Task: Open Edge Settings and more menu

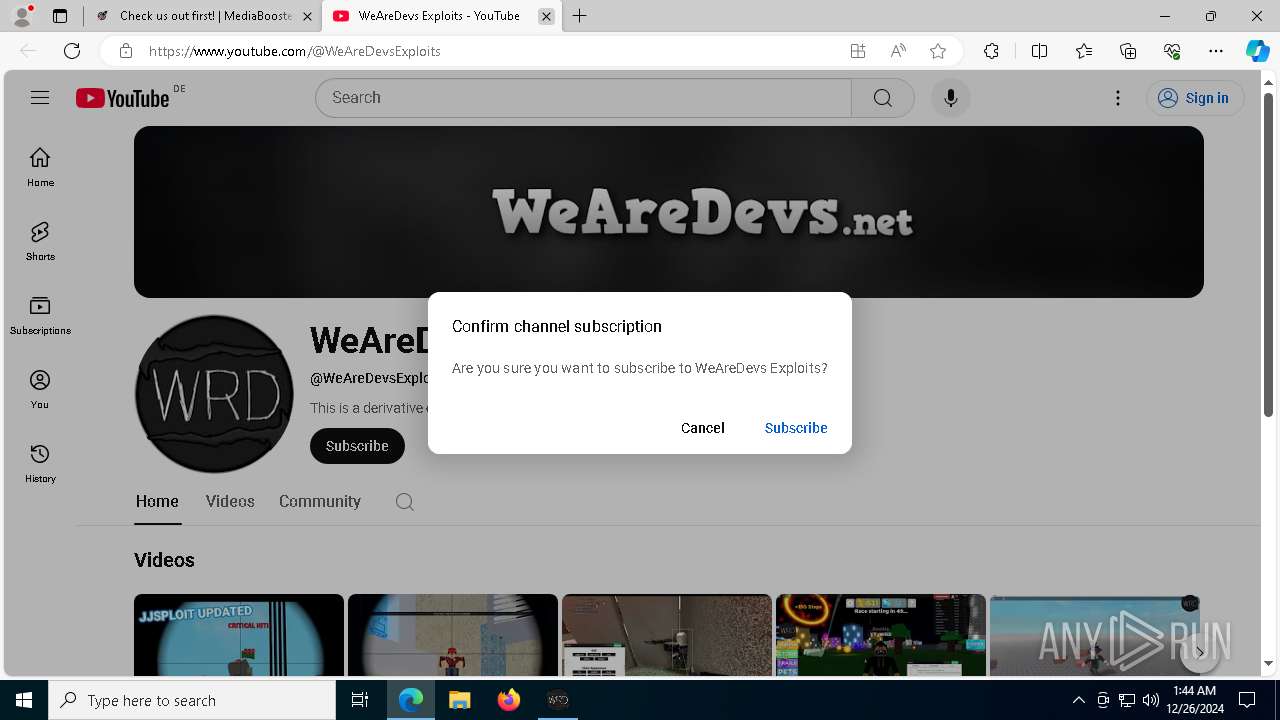Action: [1216, 51]
